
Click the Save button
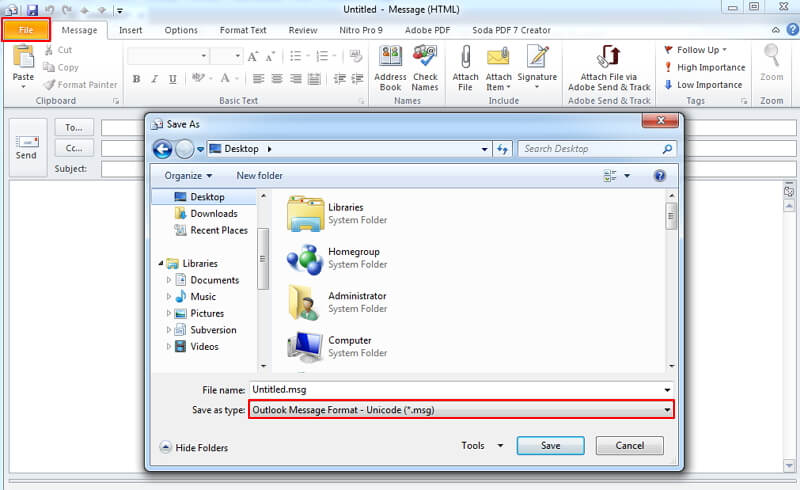[550, 445]
